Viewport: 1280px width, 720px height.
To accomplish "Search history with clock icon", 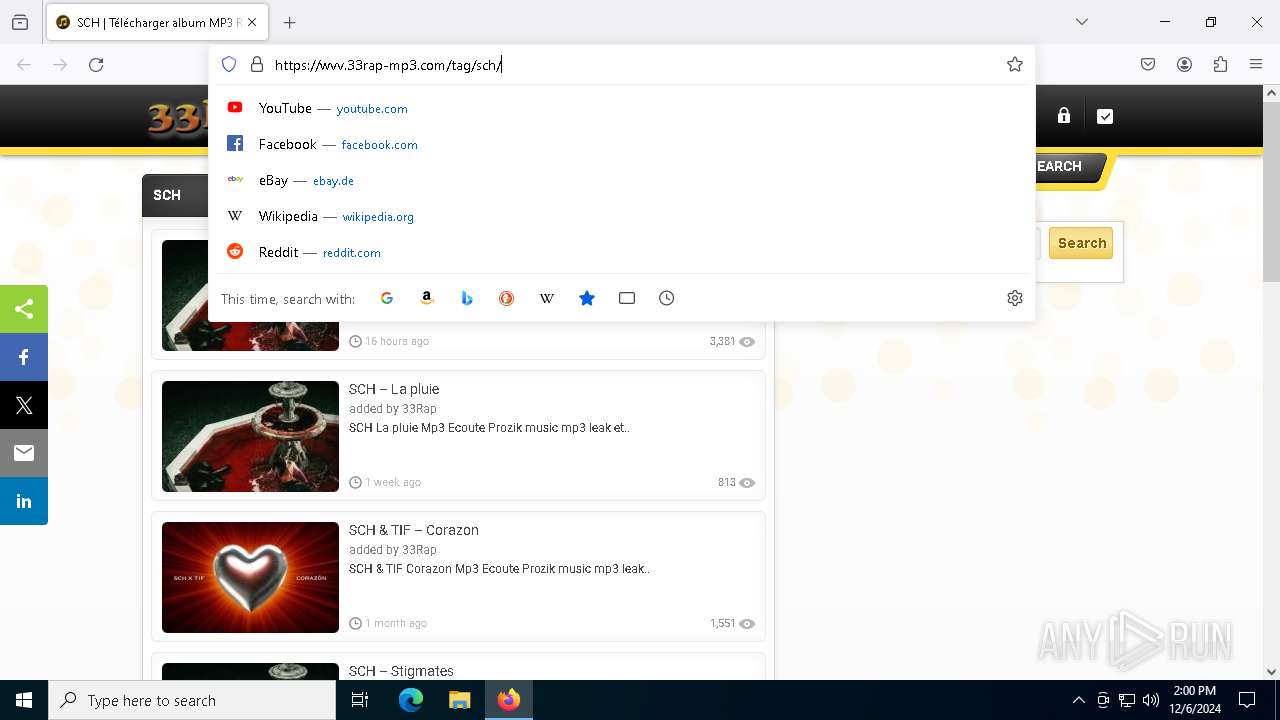I will click(667, 298).
